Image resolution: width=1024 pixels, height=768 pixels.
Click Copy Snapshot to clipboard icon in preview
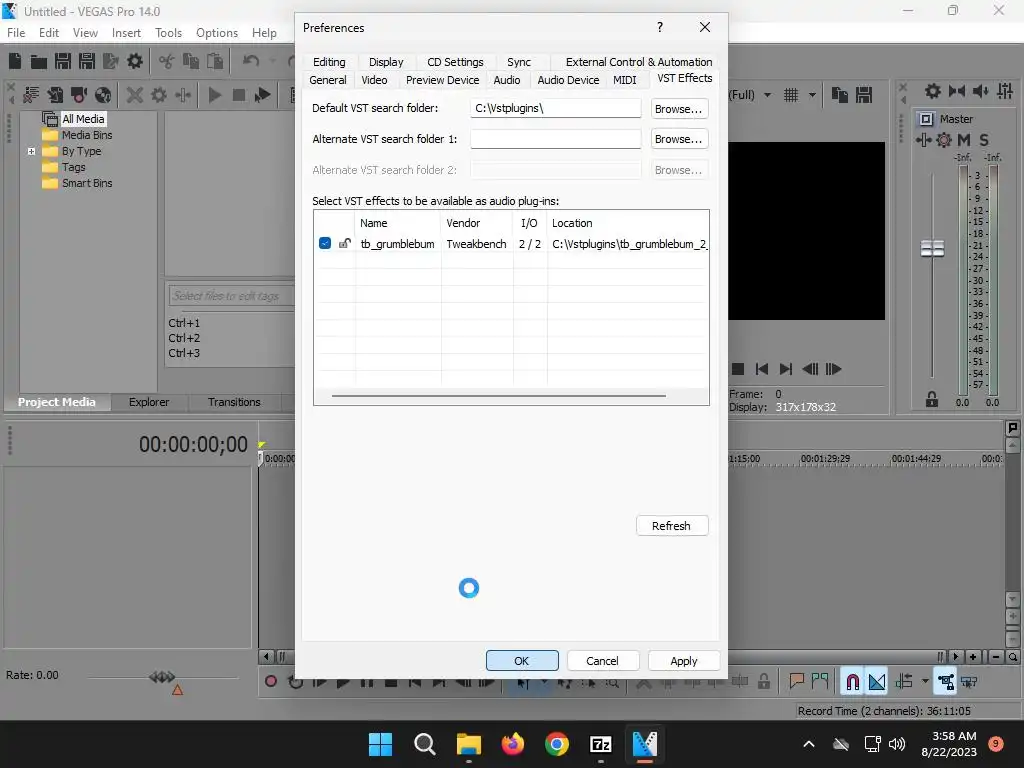point(839,95)
